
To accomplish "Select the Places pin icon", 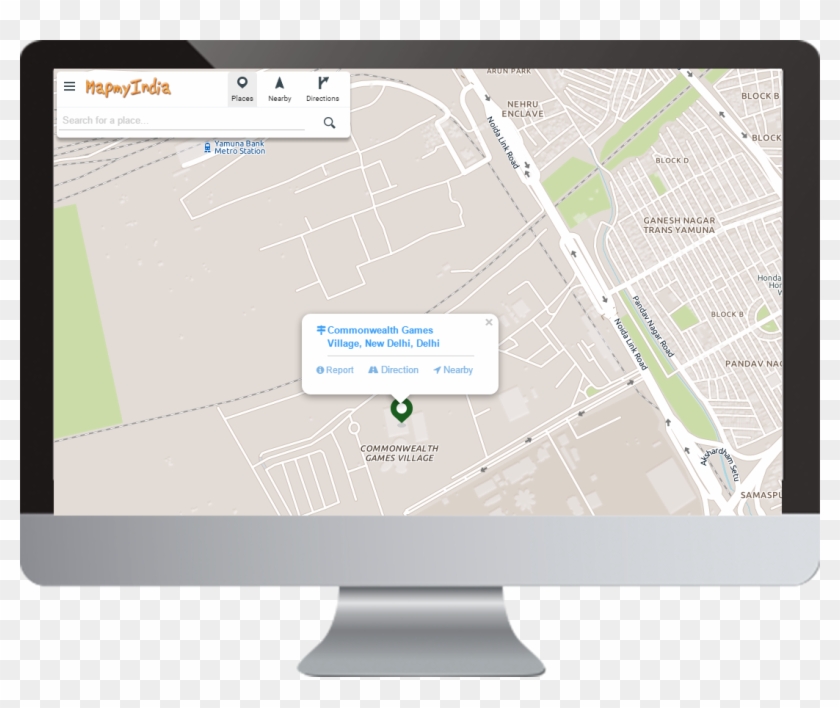I will pos(241,82).
